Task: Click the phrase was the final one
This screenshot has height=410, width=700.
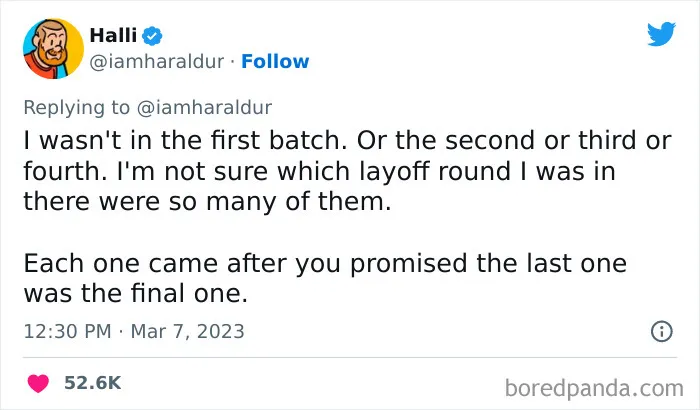Action: pos(135,294)
